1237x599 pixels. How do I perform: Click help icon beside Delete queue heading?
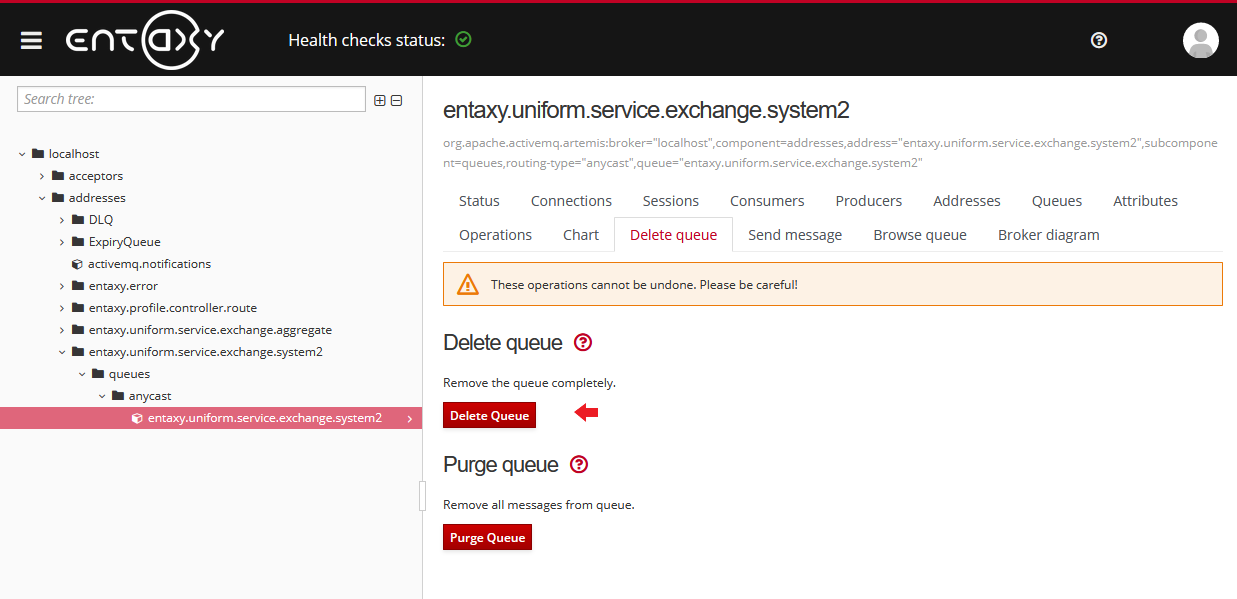tap(583, 343)
